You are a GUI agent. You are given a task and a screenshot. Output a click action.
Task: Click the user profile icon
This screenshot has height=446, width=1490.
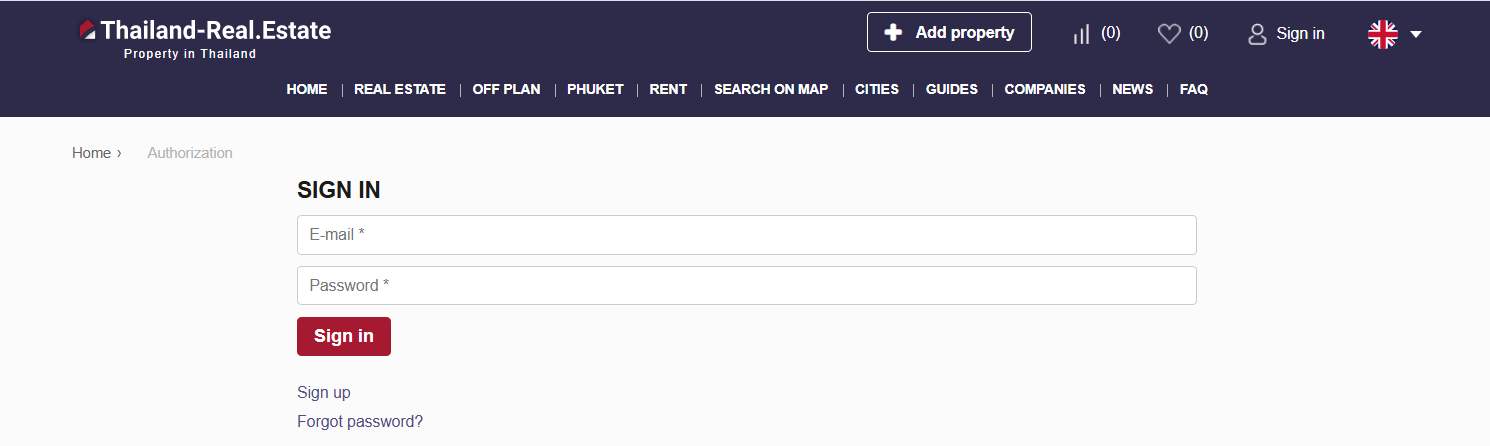click(1257, 34)
